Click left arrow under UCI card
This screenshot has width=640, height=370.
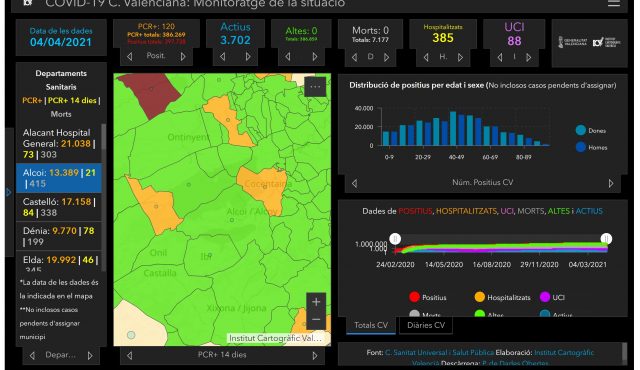pos(500,58)
